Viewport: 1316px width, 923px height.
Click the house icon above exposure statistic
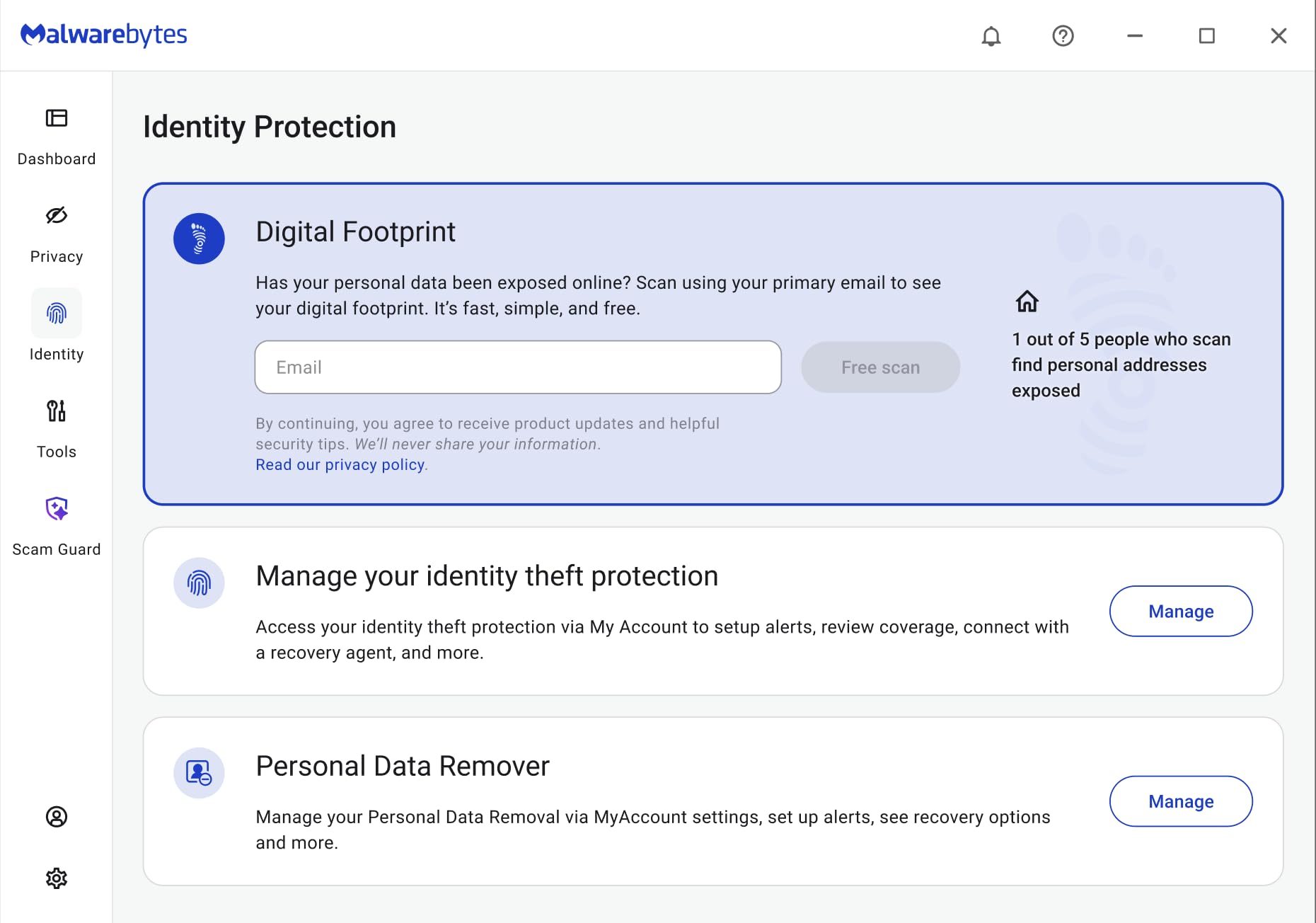1027,302
